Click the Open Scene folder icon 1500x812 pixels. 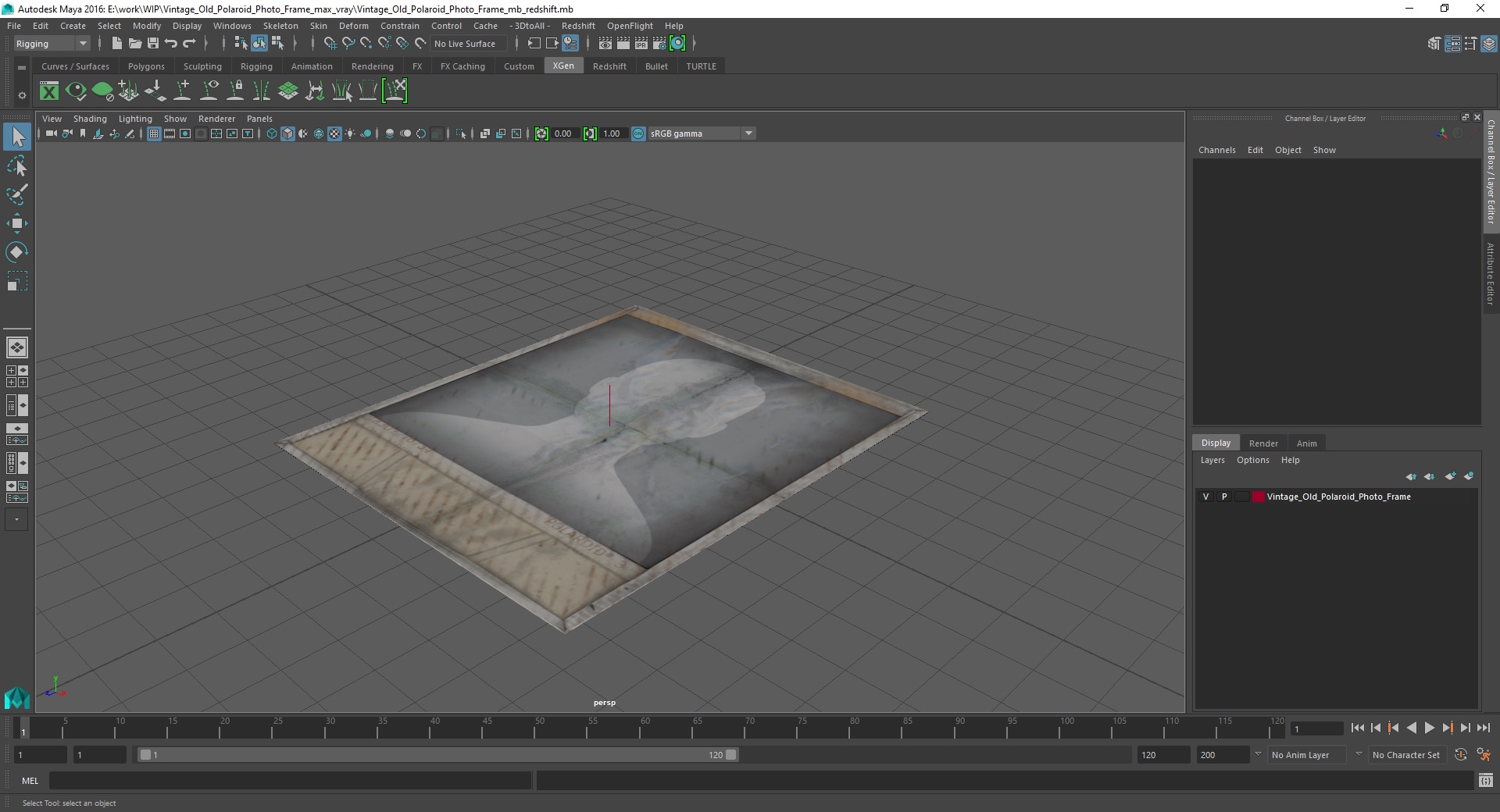134,44
